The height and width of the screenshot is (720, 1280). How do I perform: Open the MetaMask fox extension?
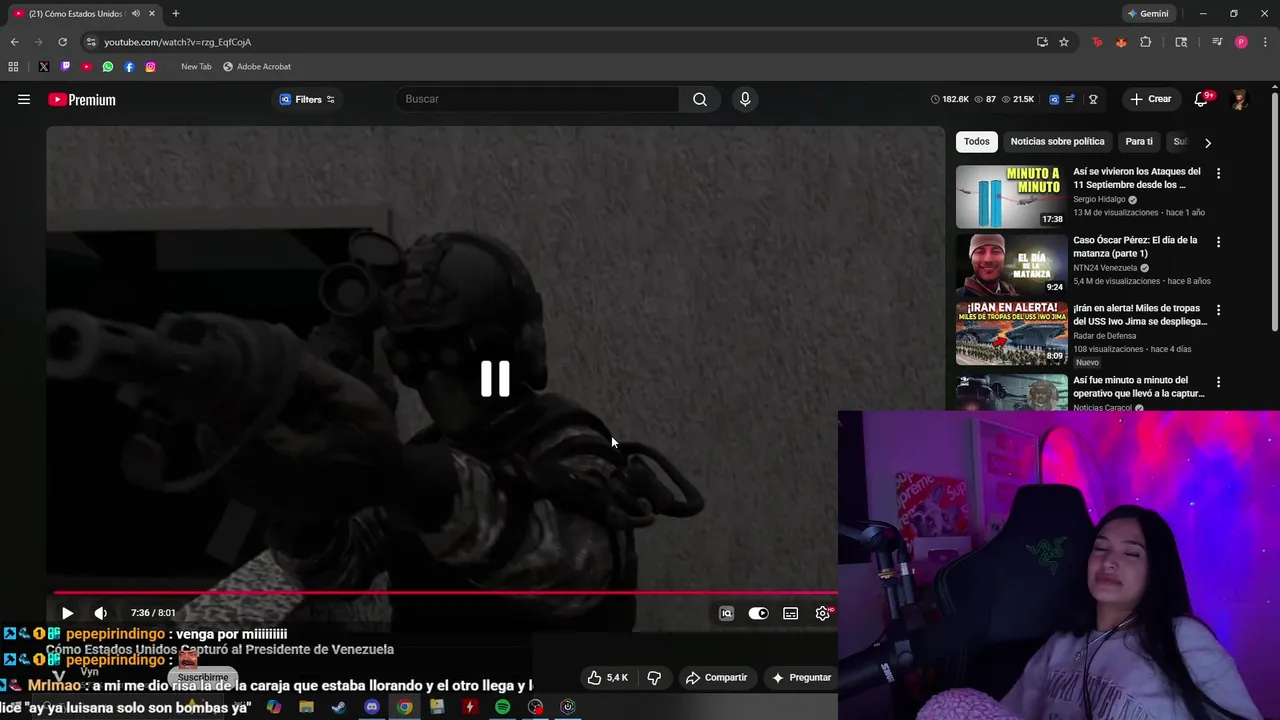click(x=1121, y=42)
